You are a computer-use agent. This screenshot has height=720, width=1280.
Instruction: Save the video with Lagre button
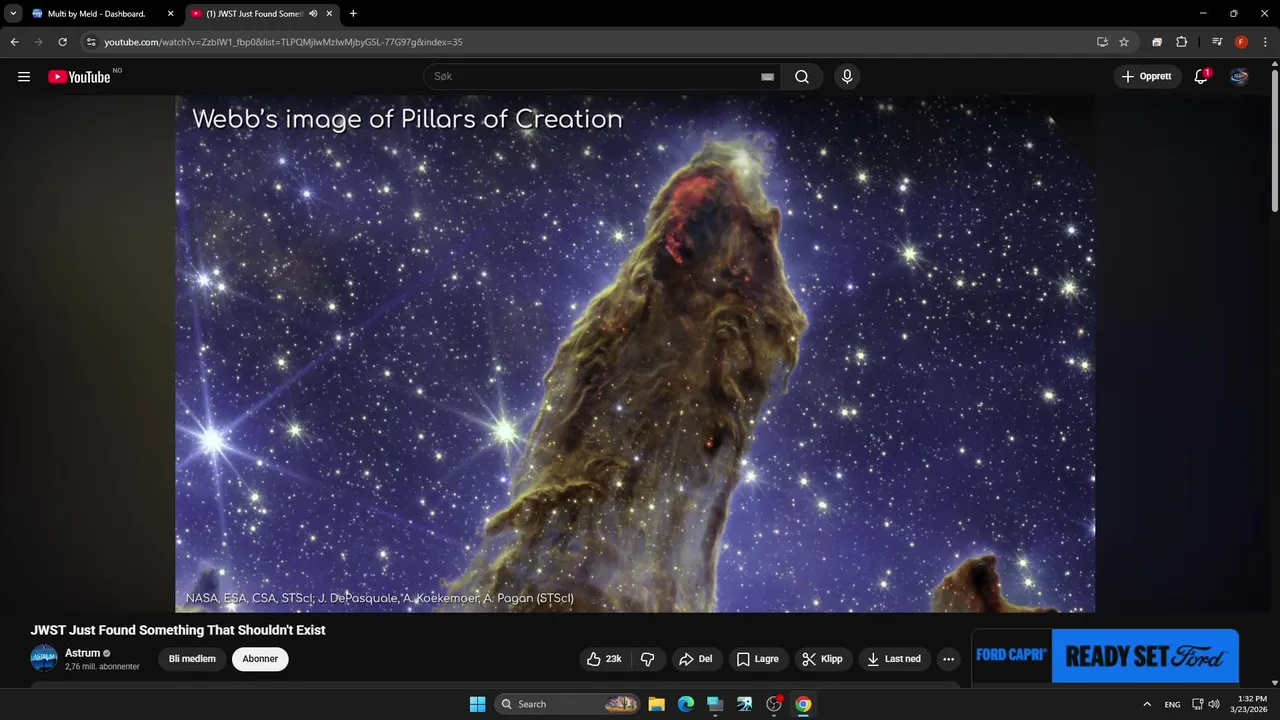(x=757, y=659)
